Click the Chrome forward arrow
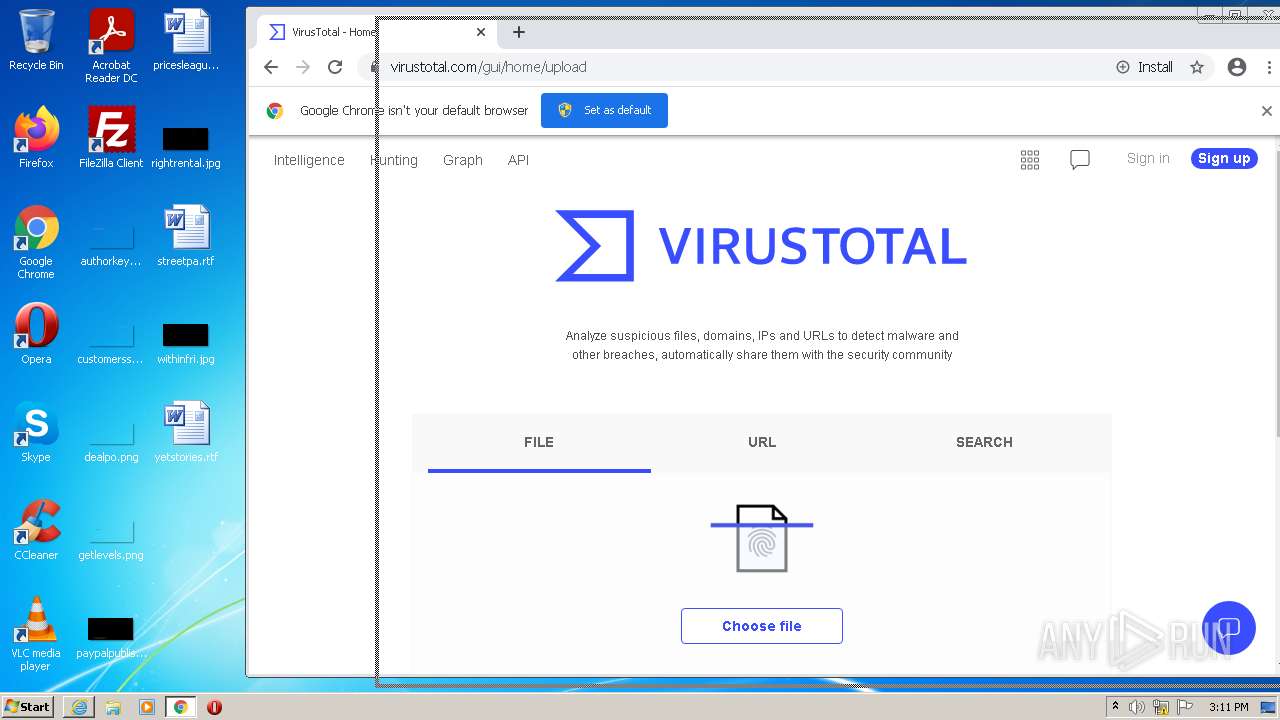1280x720 pixels. coord(303,67)
